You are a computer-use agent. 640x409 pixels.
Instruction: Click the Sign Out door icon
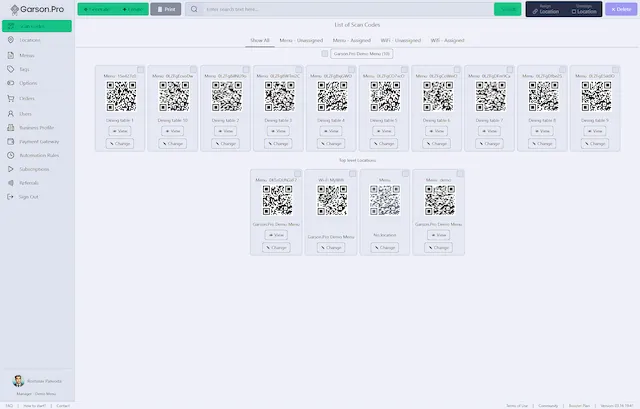pyautogui.click(x=10, y=197)
